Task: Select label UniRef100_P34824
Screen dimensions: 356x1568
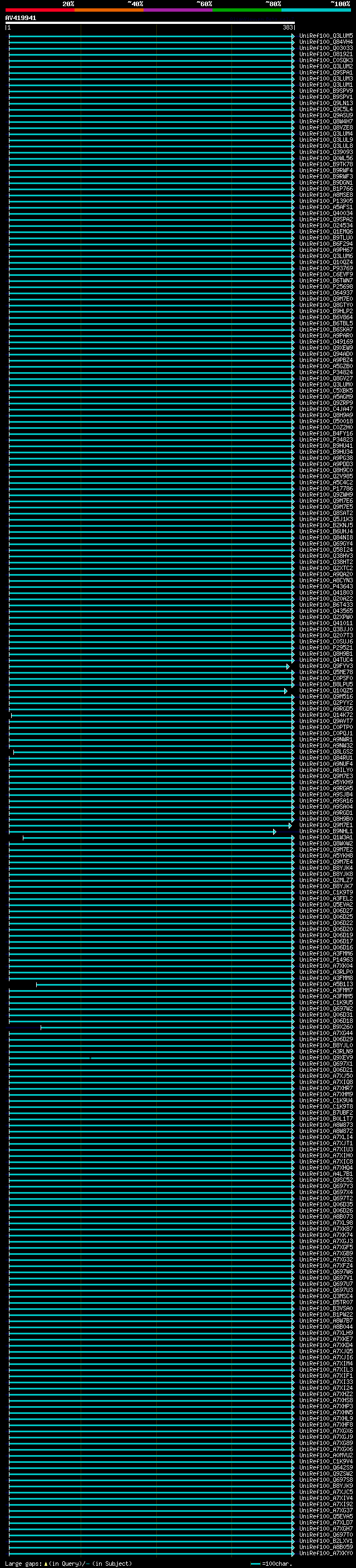Action: (x=325, y=373)
